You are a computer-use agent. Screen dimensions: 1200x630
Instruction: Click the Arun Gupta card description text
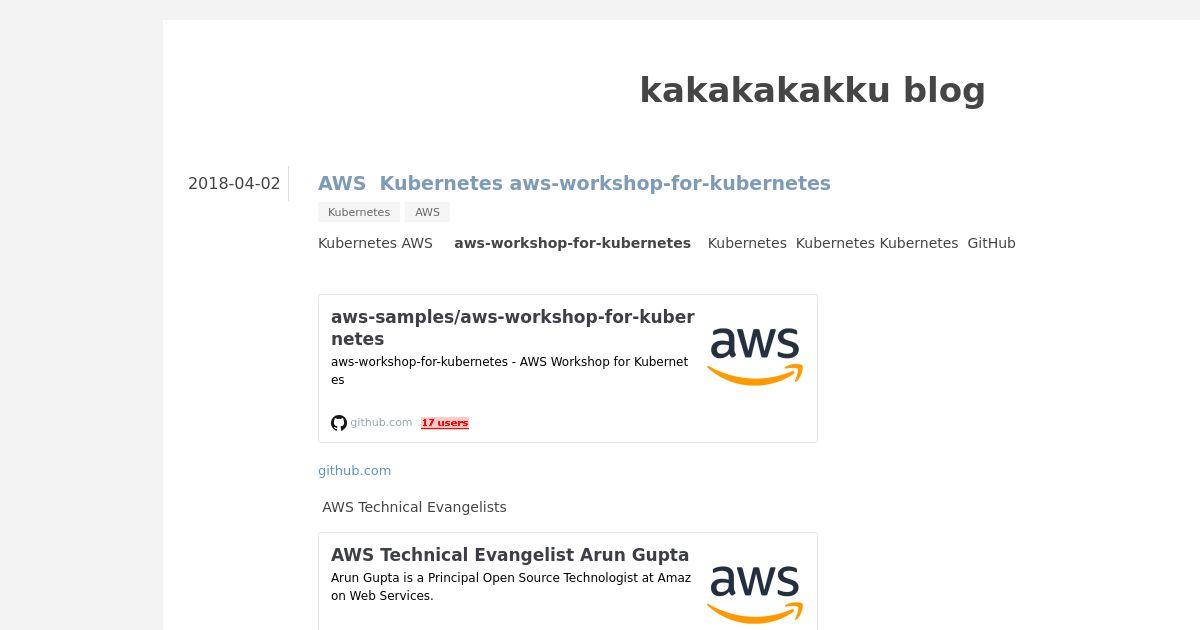[511, 587]
